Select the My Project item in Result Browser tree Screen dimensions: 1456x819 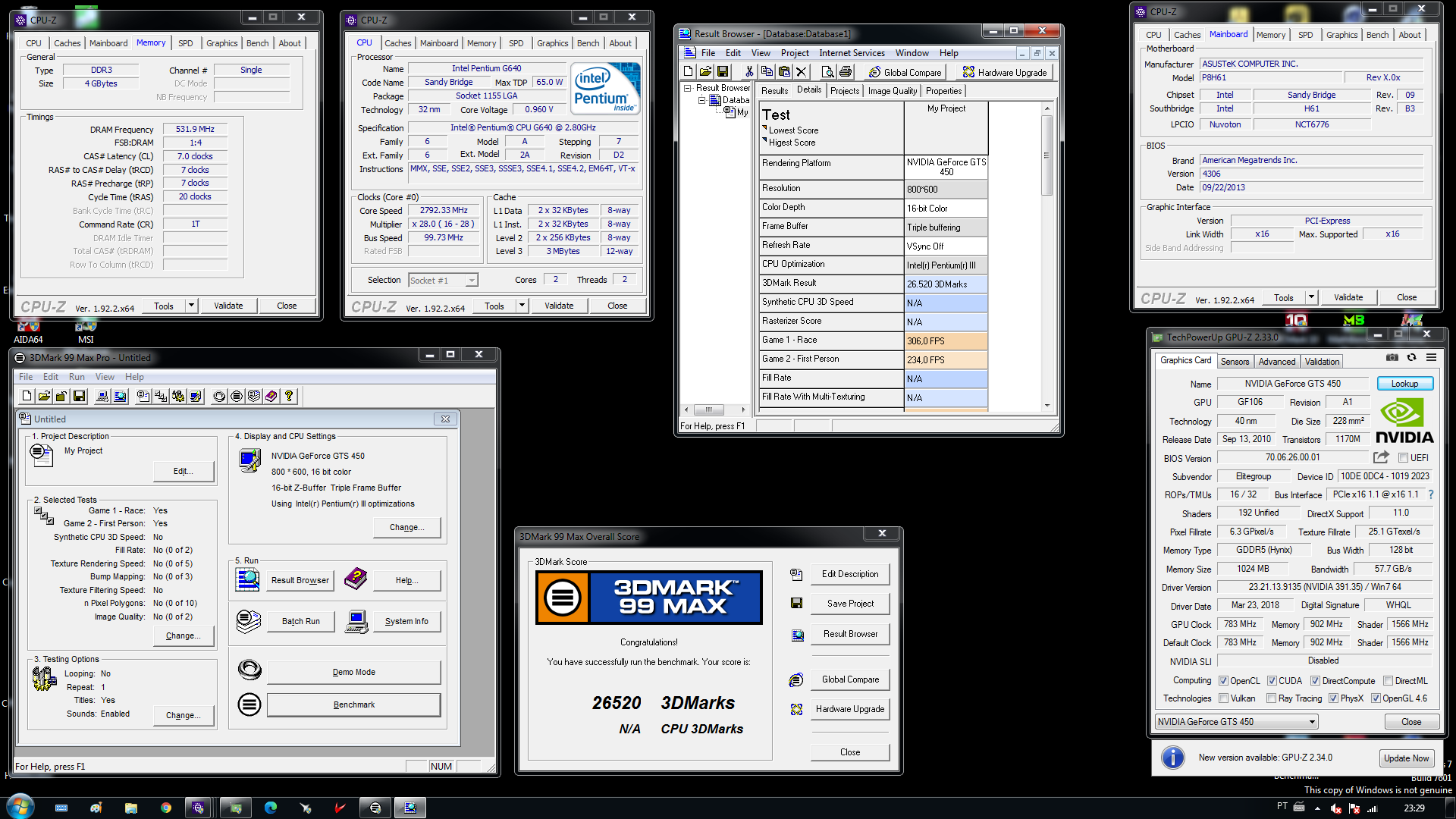click(x=736, y=112)
